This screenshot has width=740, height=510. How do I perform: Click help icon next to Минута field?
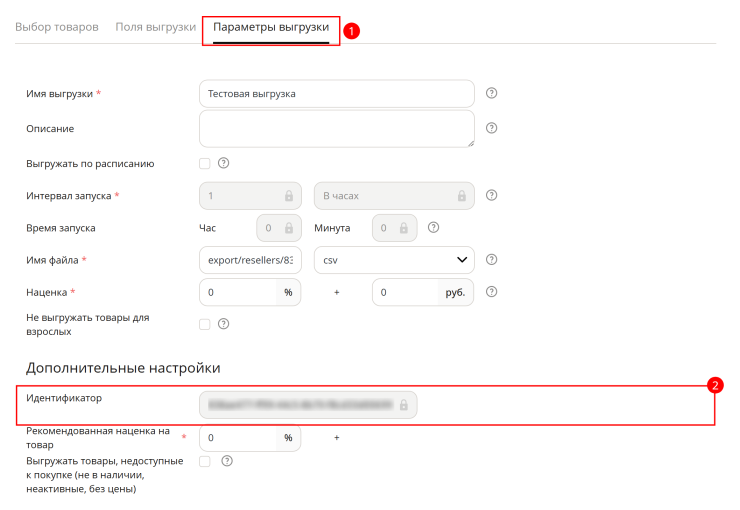433,227
